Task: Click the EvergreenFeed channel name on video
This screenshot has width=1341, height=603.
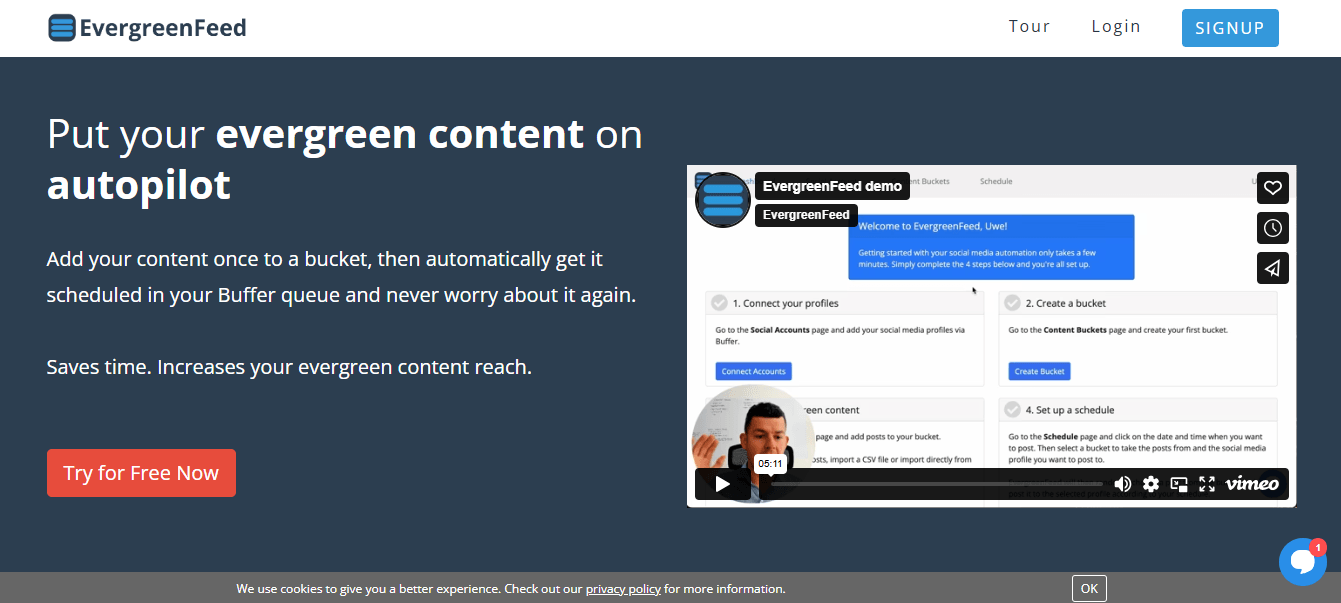Action: pyautogui.click(x=806, y=215)
